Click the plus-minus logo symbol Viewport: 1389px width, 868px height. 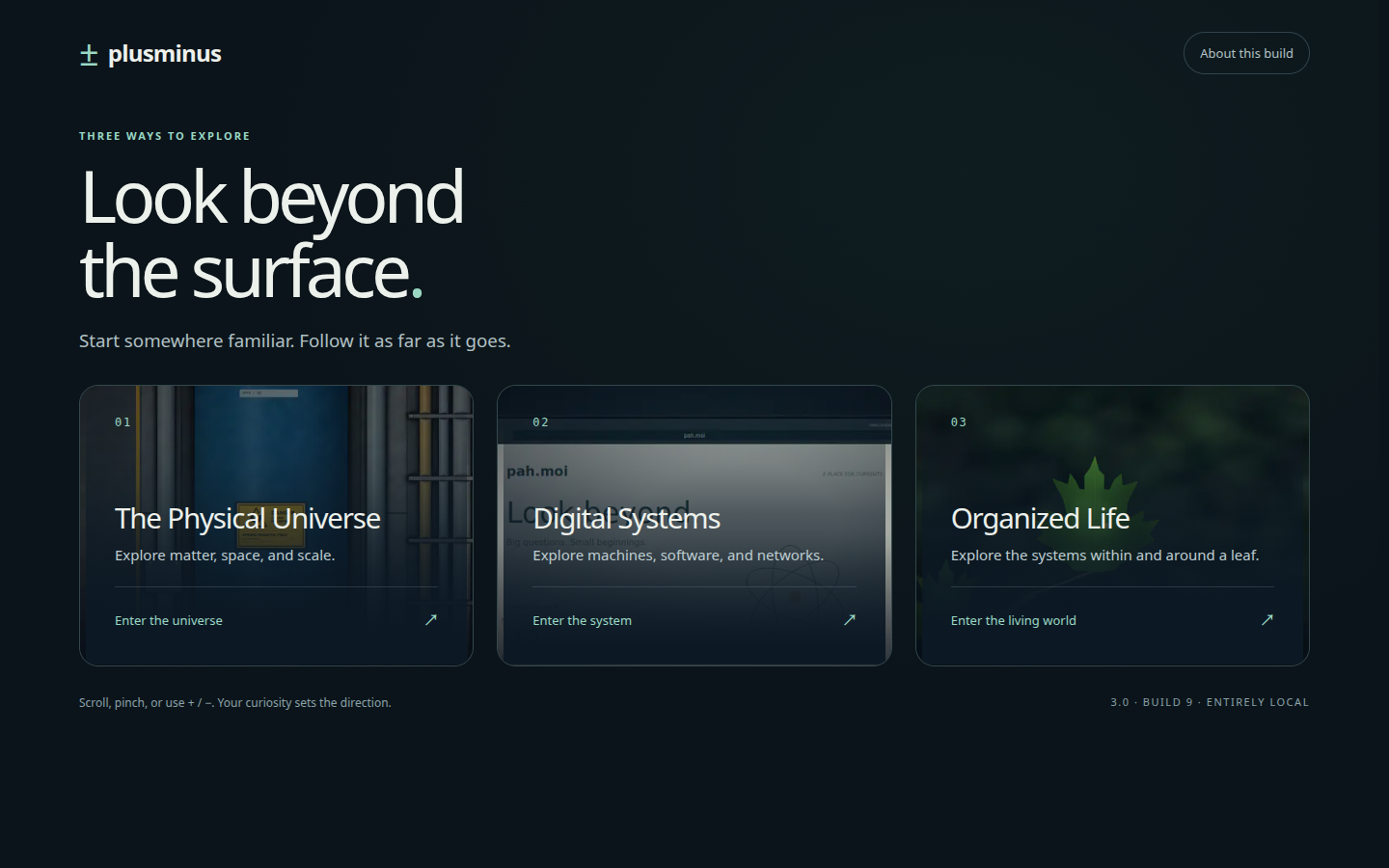pyautogui.click(x=89, y=55)
